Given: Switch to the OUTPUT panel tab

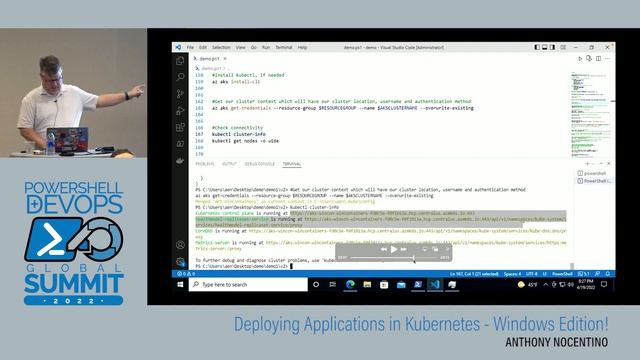Looking at the screenshot, I should click(229, 164).
